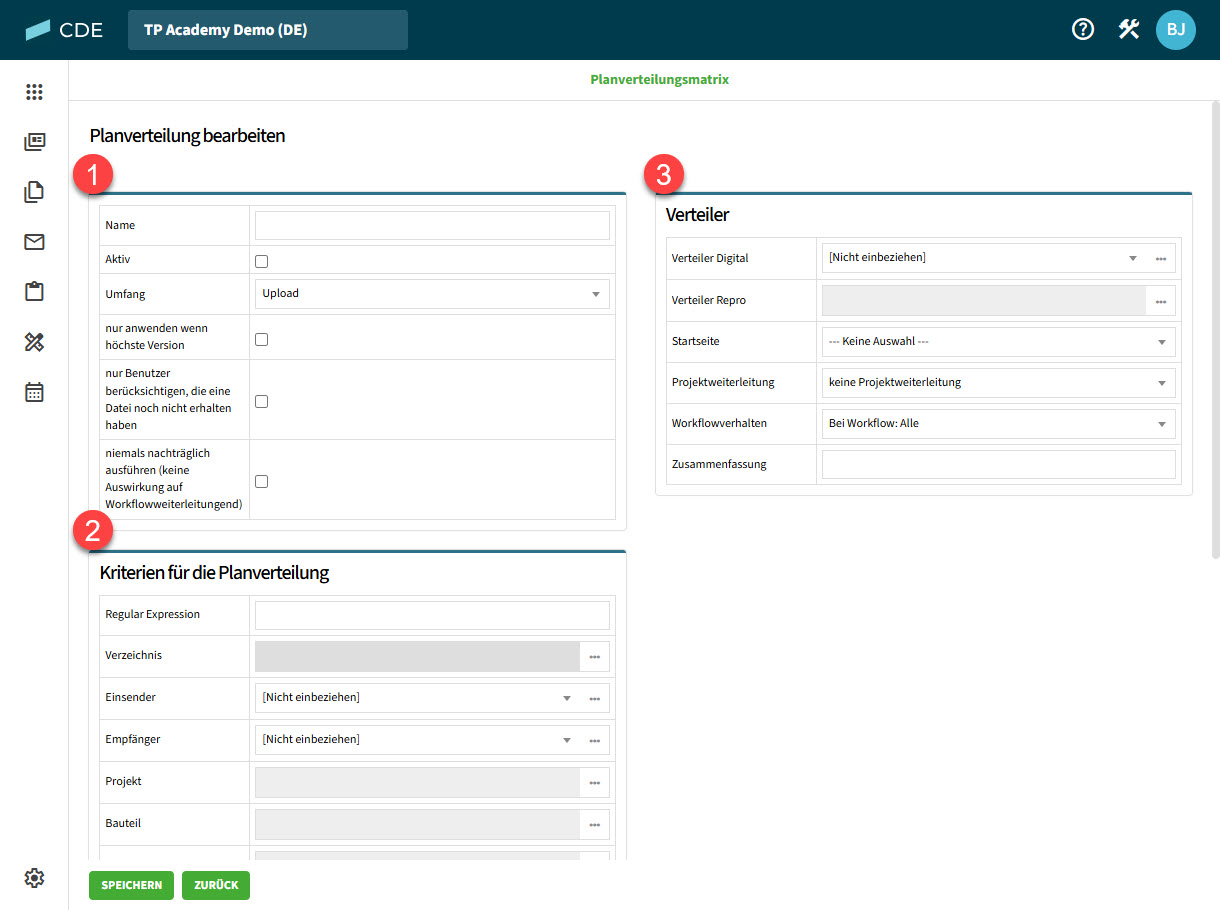This screenshot has height=910, width=1220.
Task: Click the ellipsis button for Einsender
Action: (x=594, y=698)
